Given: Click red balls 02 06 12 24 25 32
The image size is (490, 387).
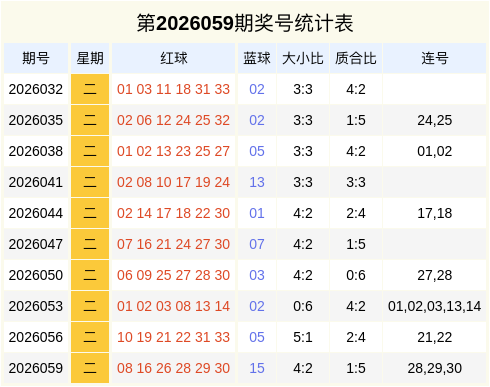Looking at the screenshot, I should pos(173,120).
